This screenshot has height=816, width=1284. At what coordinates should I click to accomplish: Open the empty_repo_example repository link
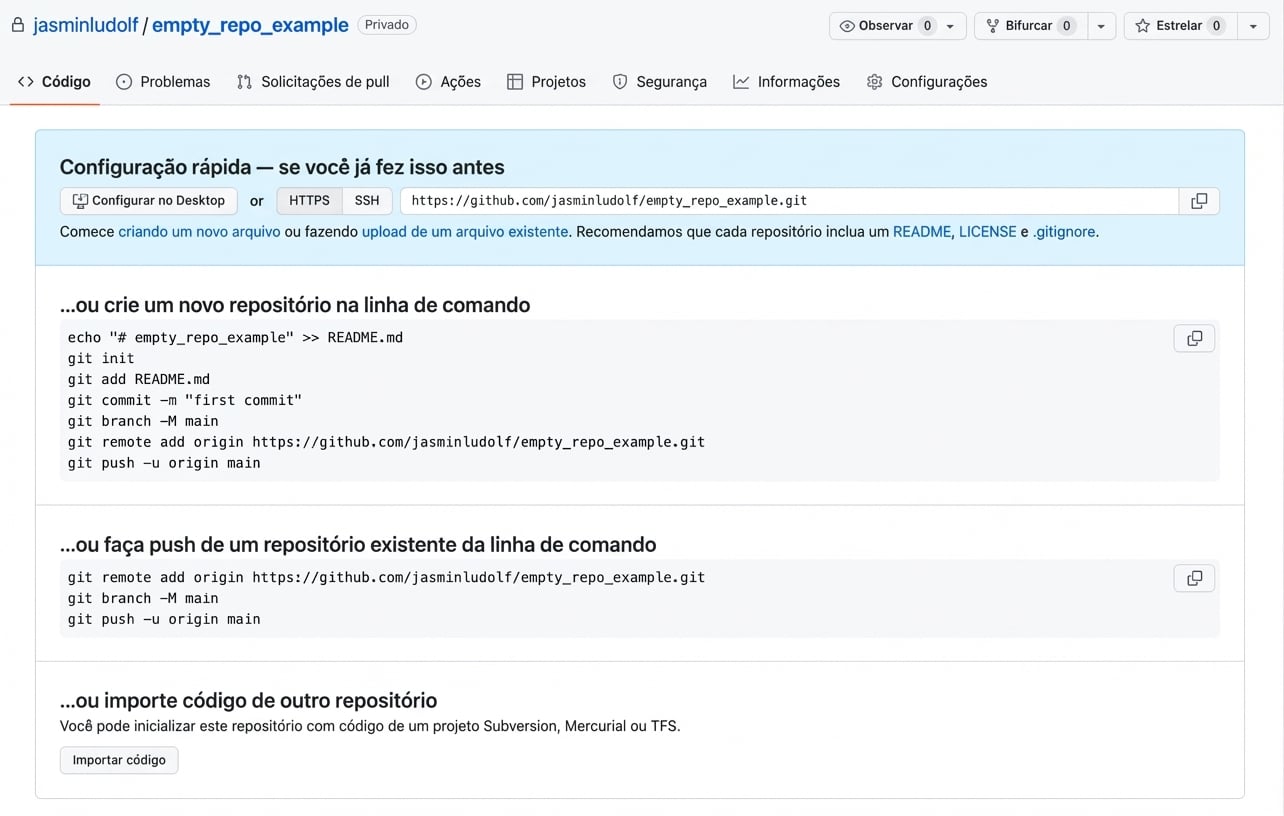[250, 25]
